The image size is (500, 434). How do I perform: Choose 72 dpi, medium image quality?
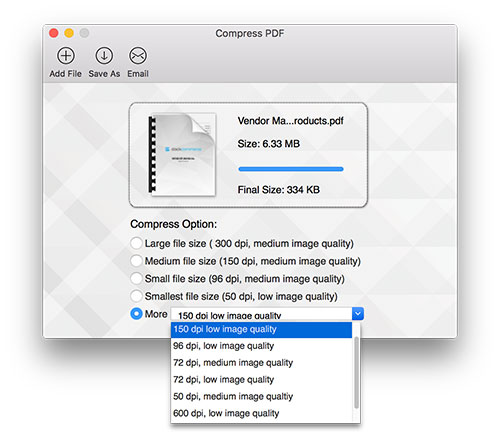[261, 363]
